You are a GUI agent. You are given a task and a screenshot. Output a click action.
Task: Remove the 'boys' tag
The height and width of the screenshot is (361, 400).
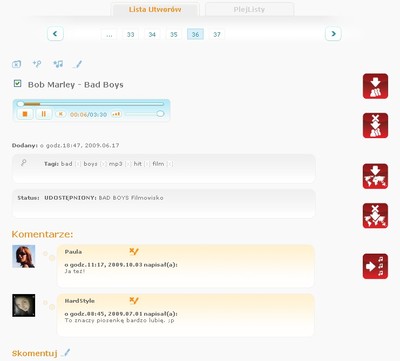[103, 164]
